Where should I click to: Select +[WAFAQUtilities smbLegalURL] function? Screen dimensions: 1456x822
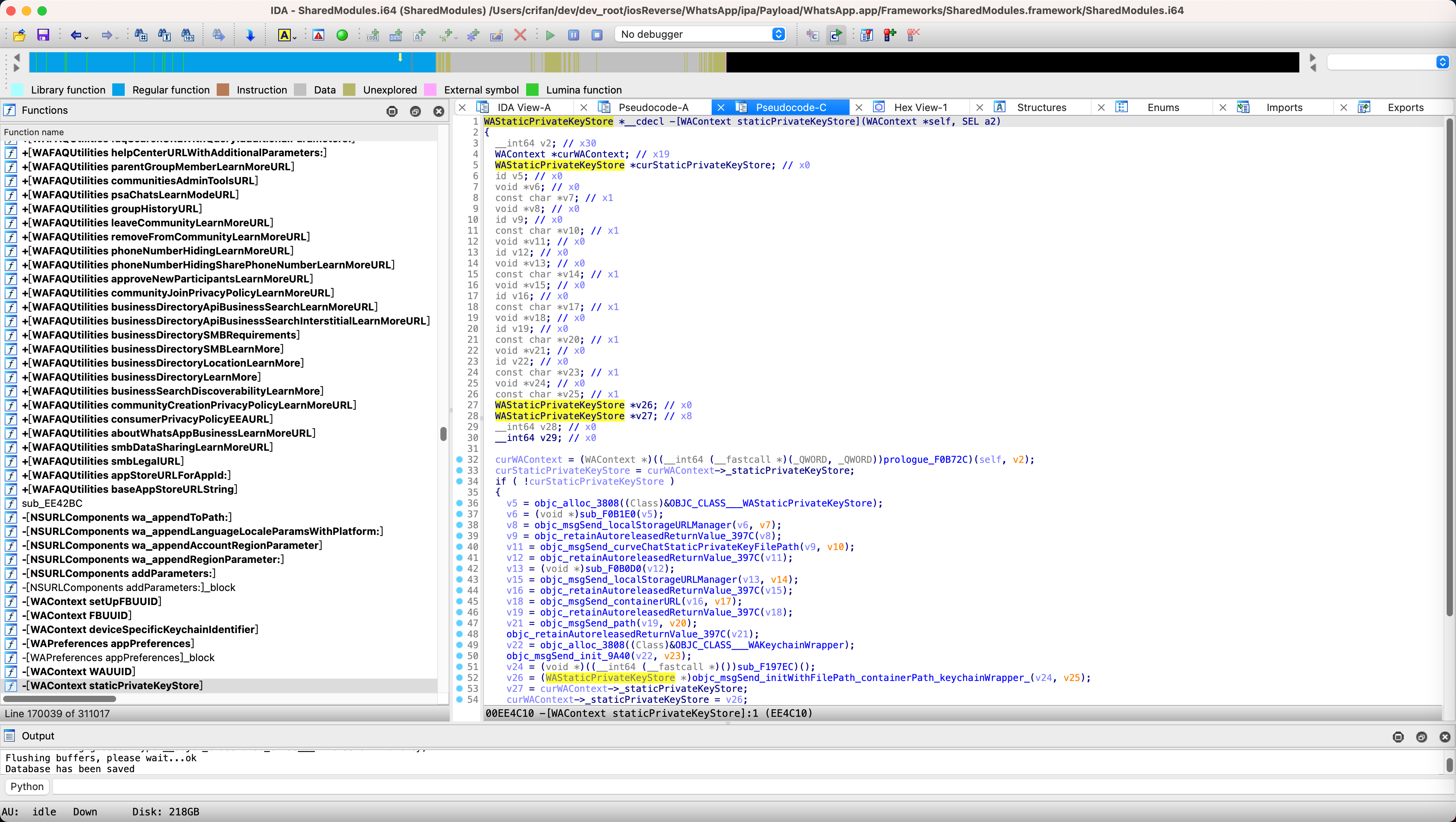(218, 461)
